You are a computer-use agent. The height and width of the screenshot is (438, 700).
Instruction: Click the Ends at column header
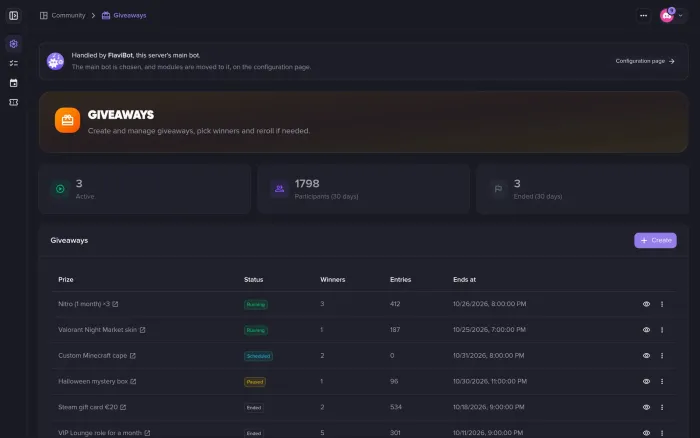(464, 279)
